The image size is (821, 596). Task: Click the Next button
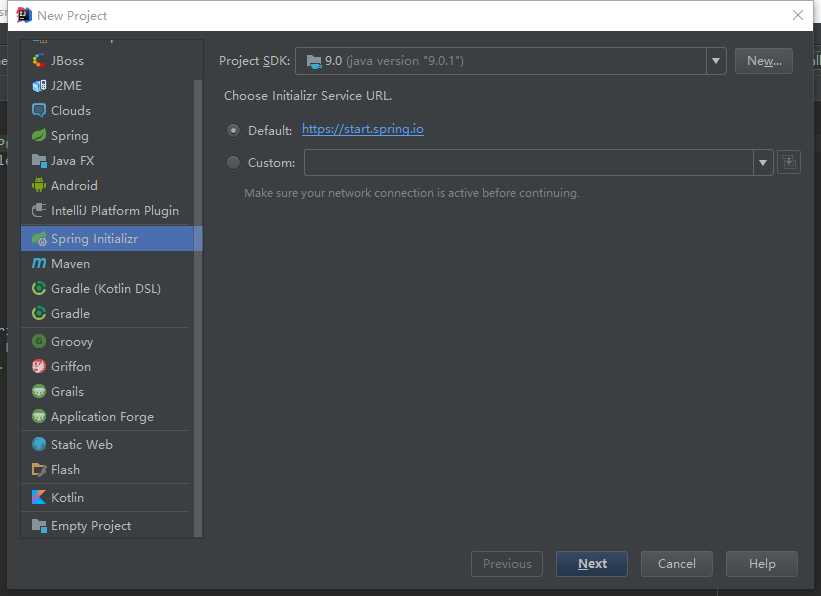(x=592, y=564)
